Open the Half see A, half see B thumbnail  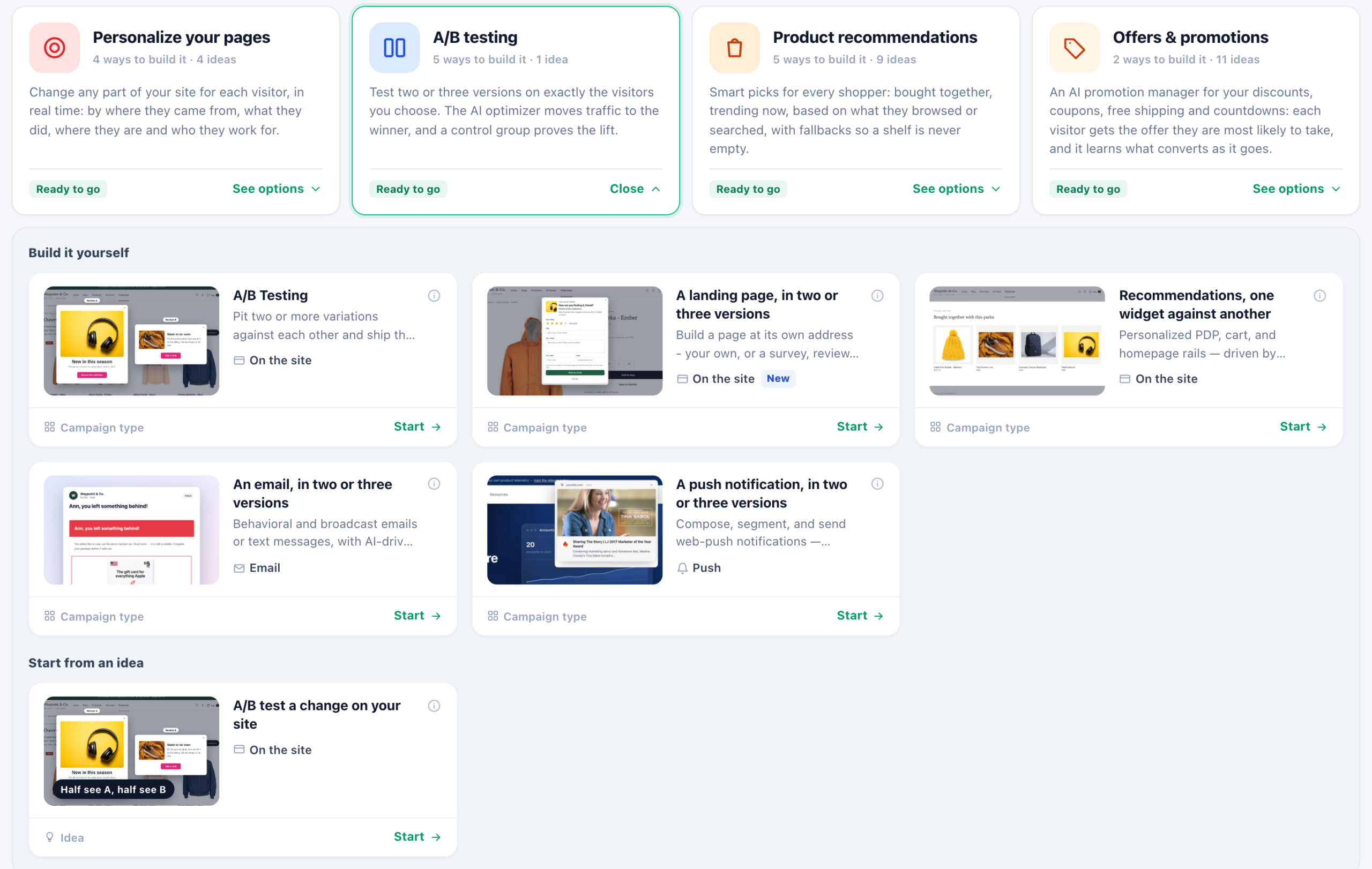(x=132, y=751)
